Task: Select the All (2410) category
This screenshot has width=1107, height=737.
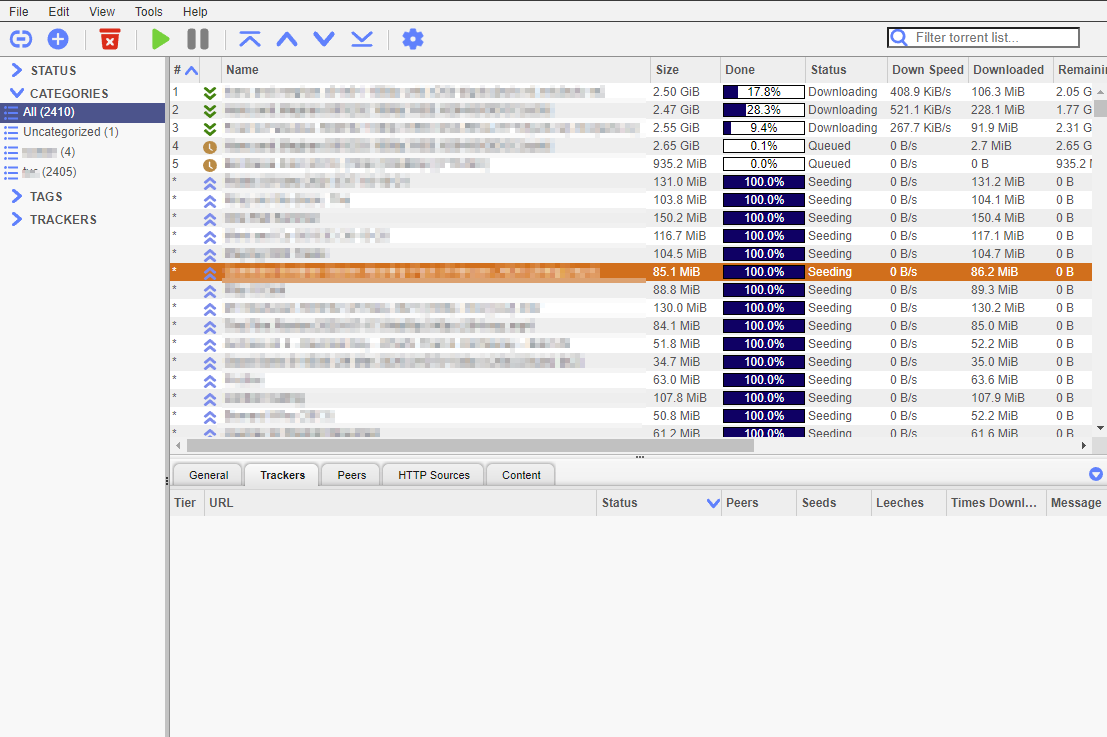Action: [83, 112]
